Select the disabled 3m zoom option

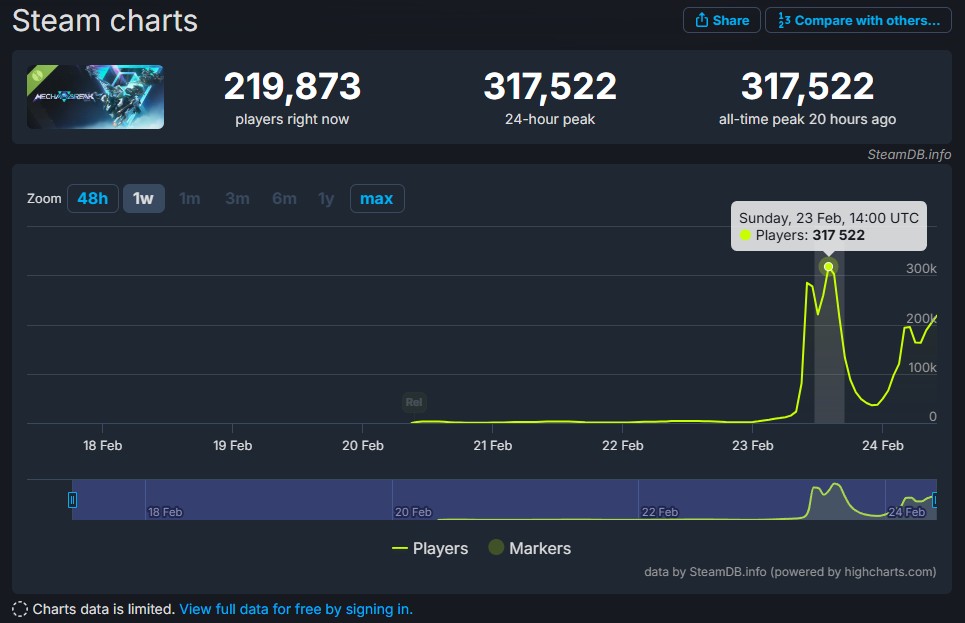[237, 198]
